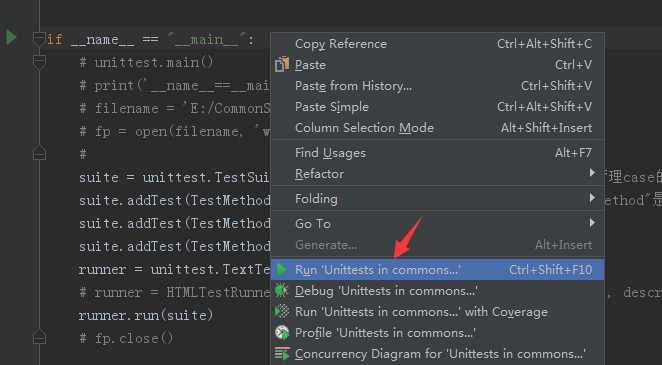Click the Debug bug icon
Image resolution: width=662 pixels, height=365 pixels.
[x=281, y=290]
